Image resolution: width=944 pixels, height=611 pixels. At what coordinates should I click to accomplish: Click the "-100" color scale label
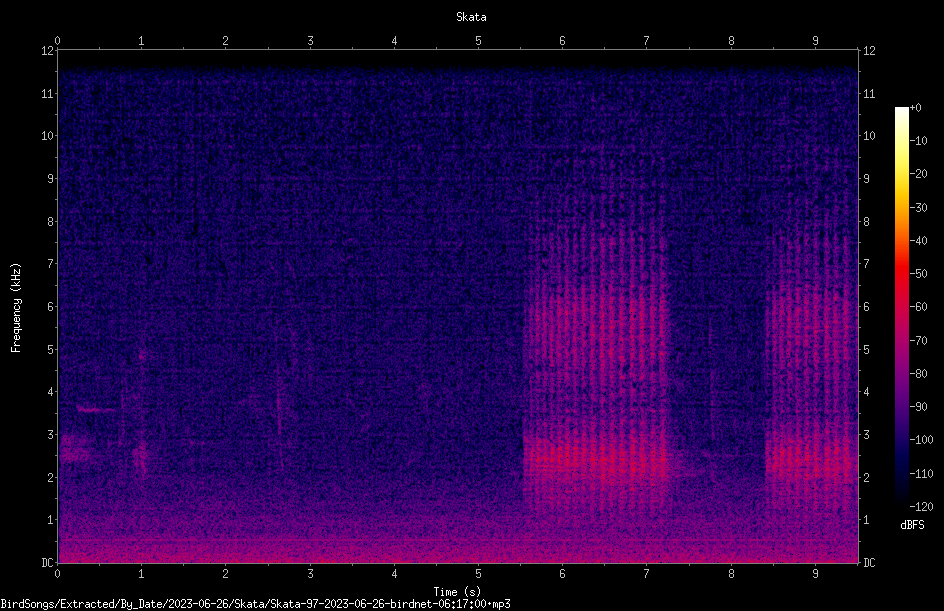921,440
